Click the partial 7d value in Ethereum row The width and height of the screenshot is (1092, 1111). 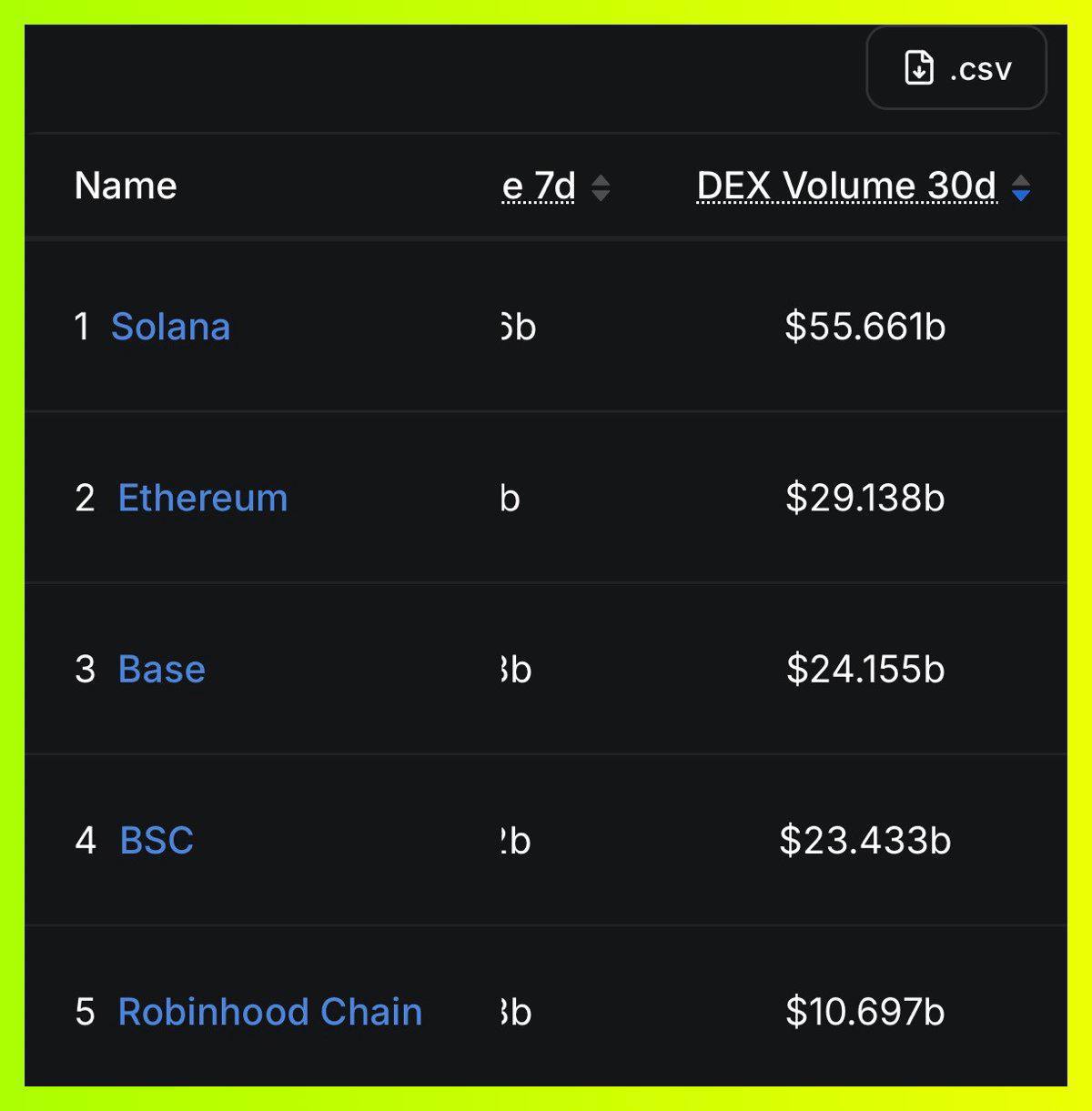(510, 498)
